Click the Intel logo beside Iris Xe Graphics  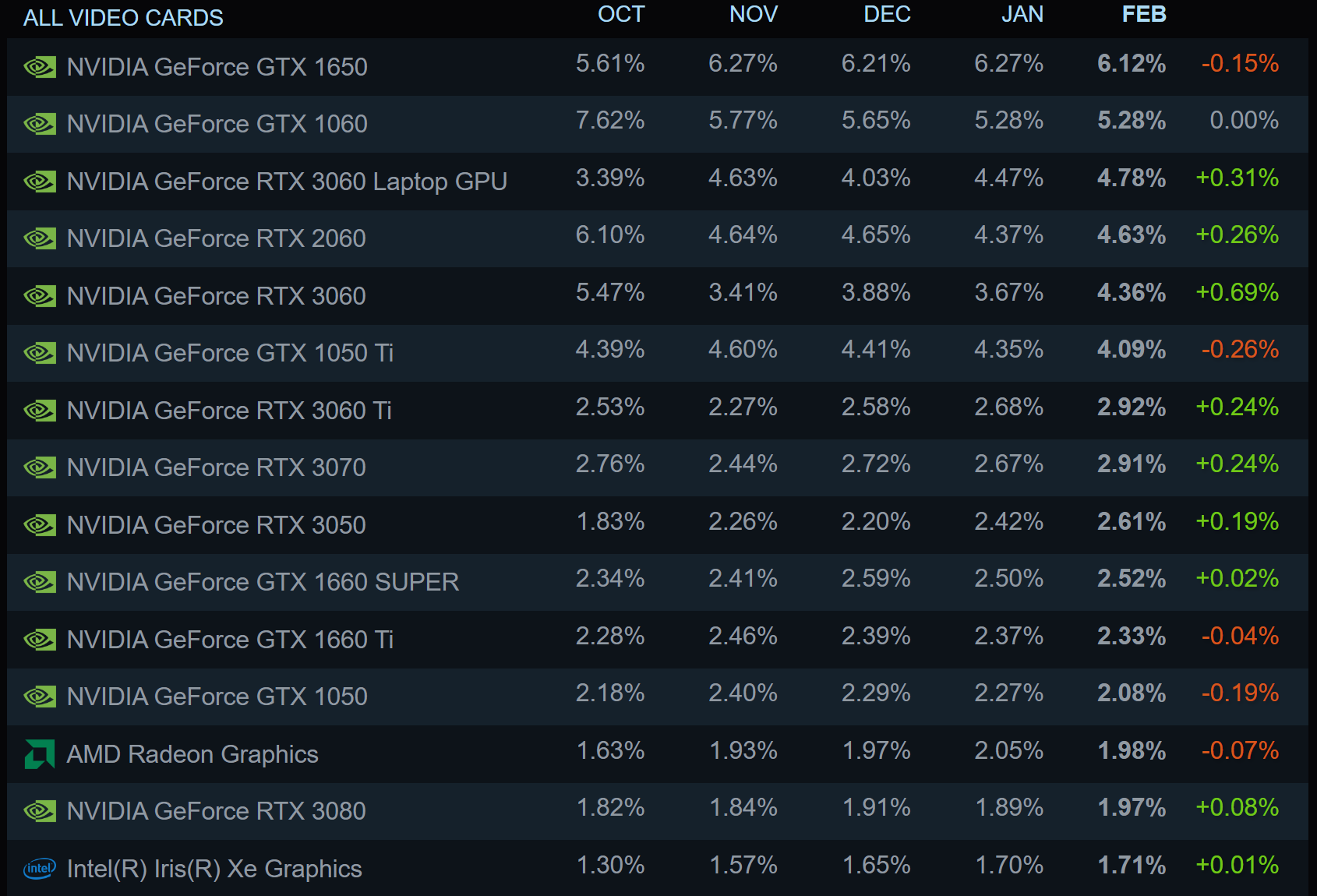click(x=40, y=869)
